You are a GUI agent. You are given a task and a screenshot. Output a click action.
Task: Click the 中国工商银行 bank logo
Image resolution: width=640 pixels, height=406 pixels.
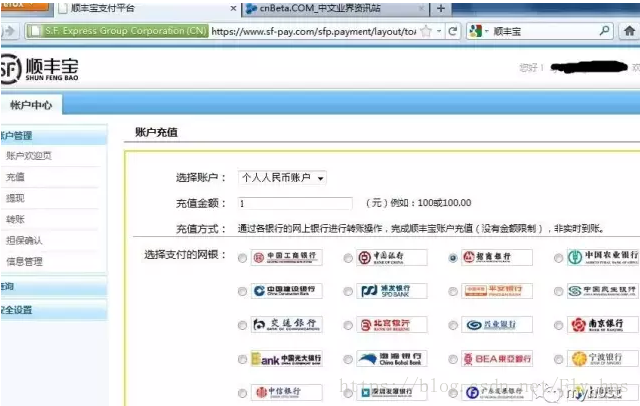click(x=287, y=257)
